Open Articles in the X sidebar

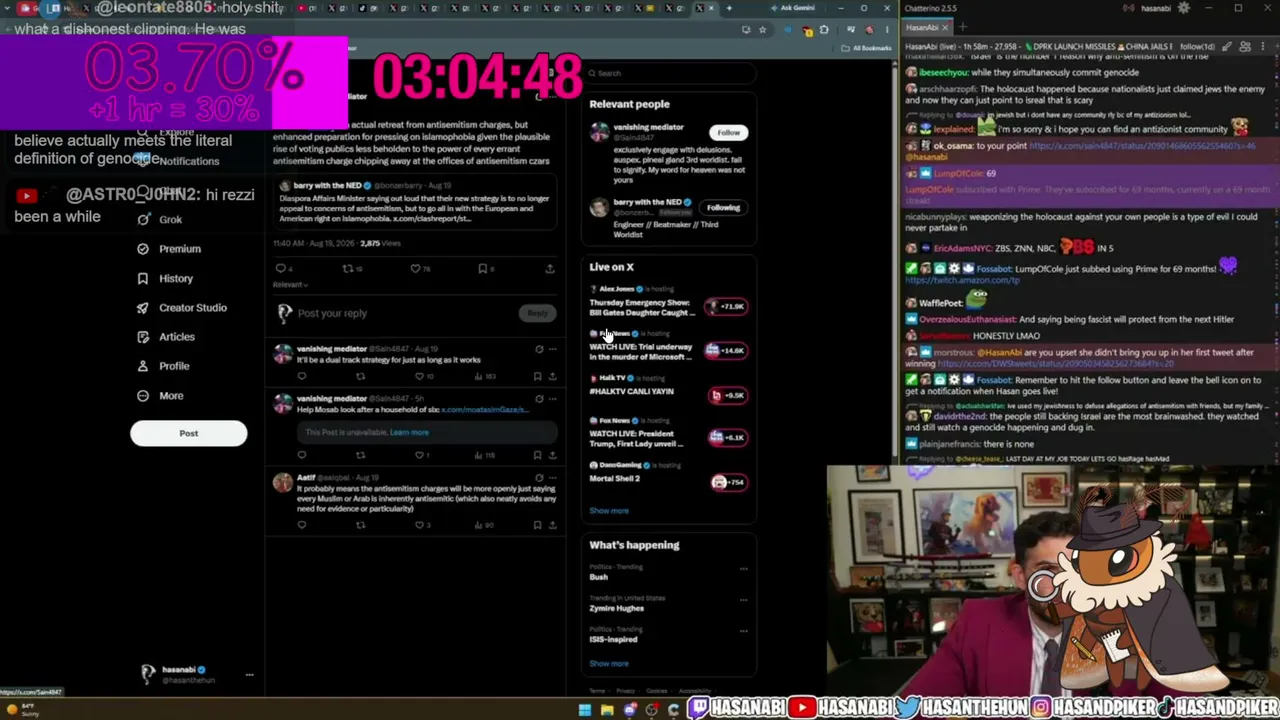(166, 337)
